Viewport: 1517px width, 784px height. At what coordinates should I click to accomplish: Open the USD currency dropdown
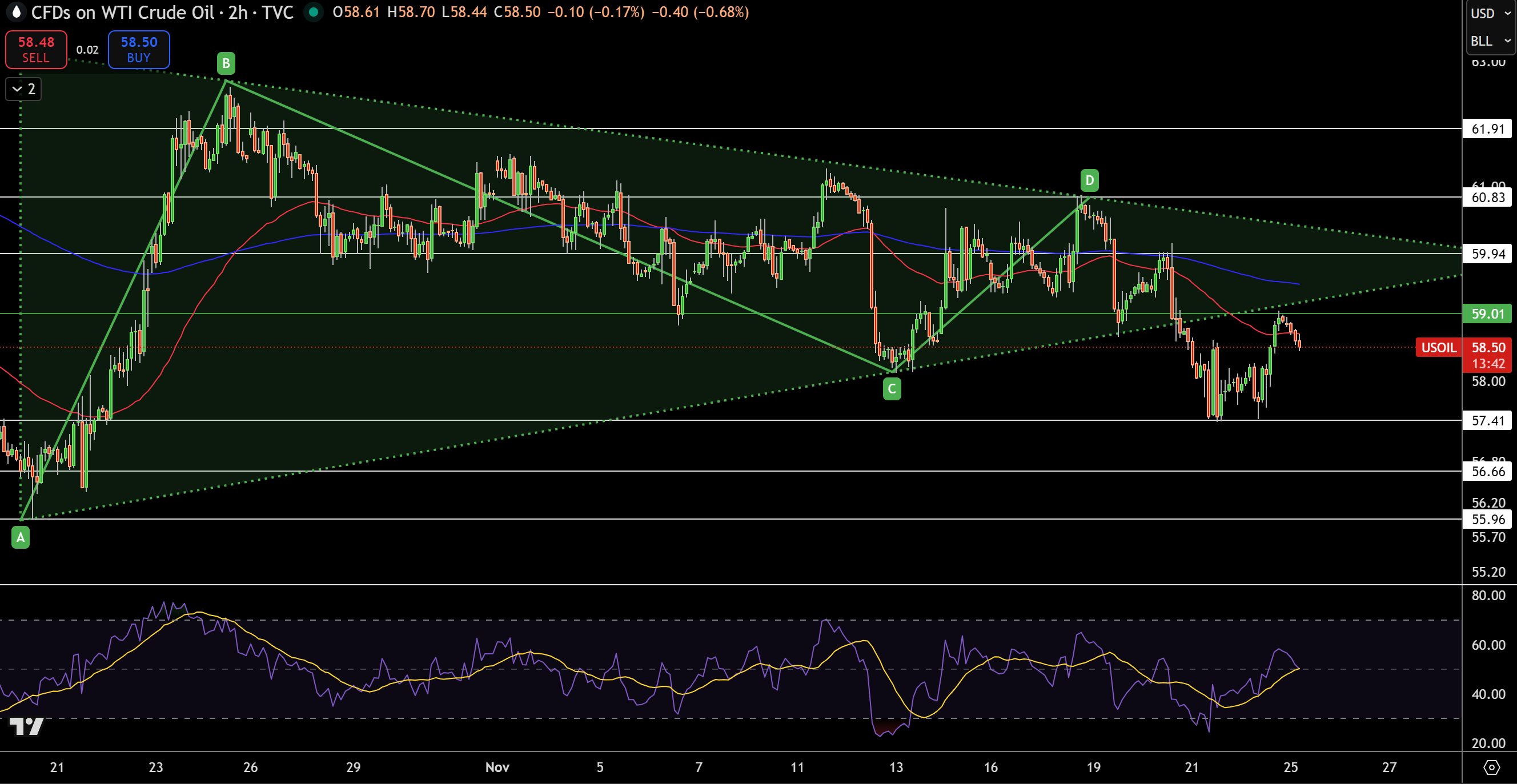(1489, 13)
